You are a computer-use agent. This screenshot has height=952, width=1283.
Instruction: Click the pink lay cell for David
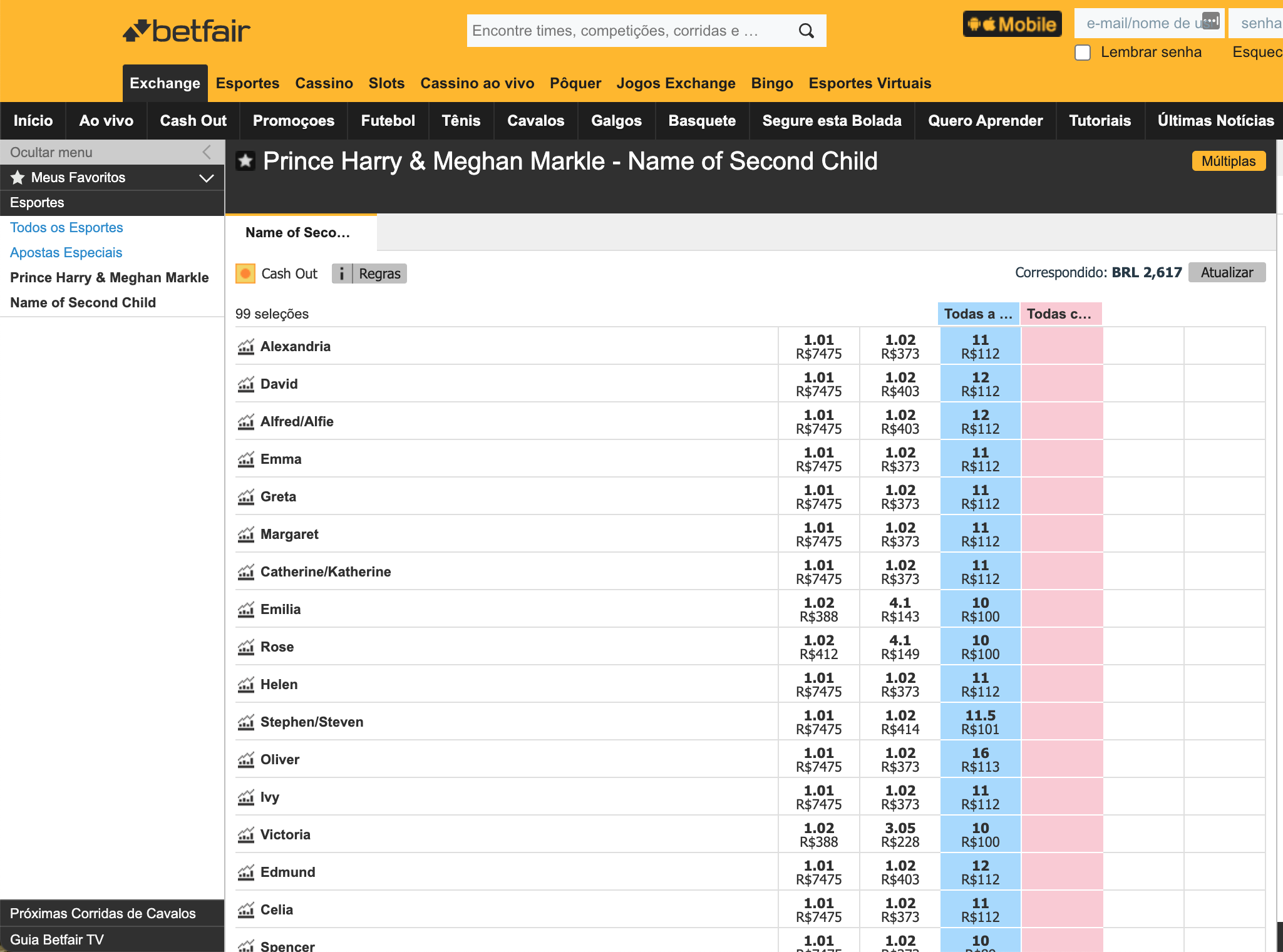pos(1061,384)
